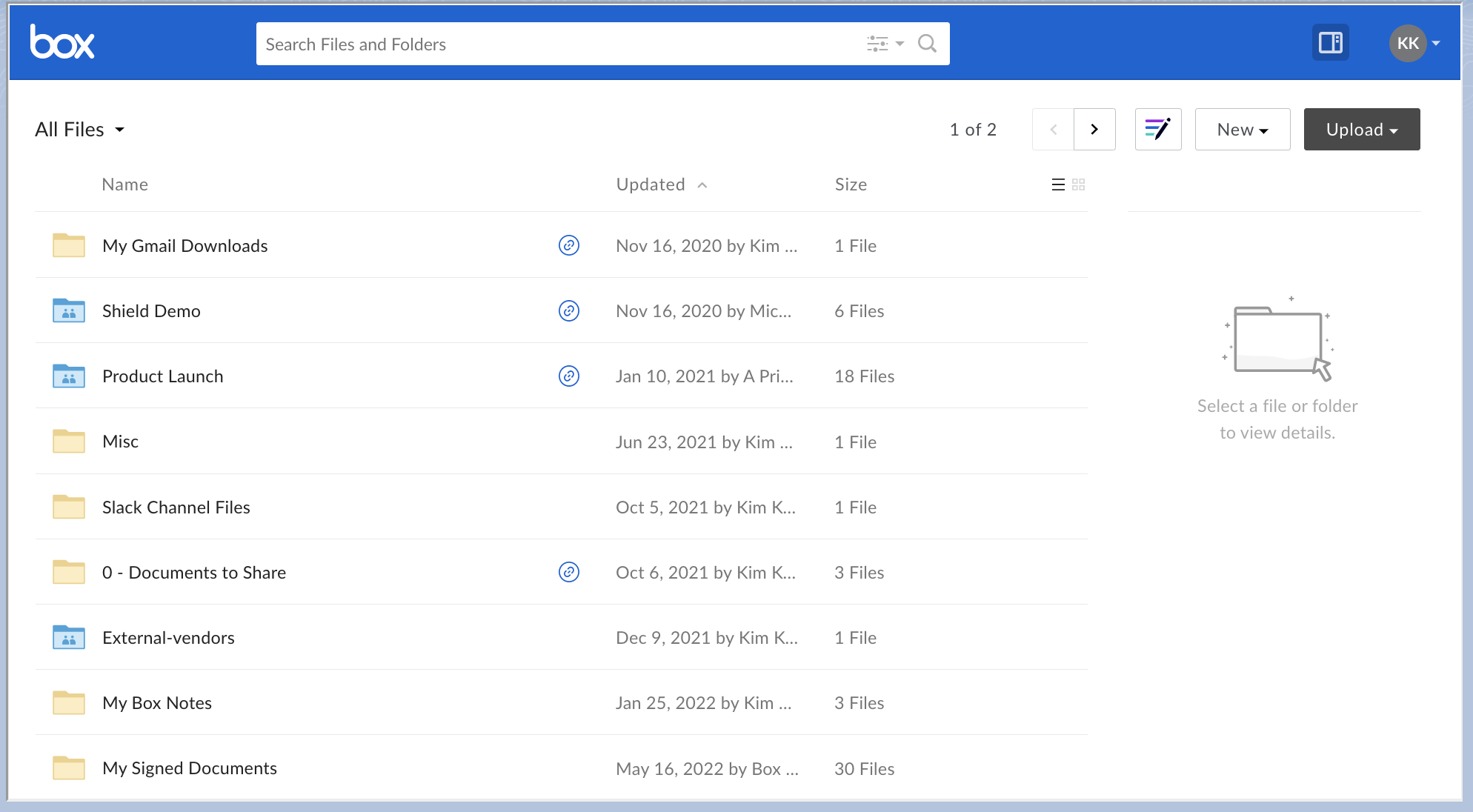Click the '18 Files' size value
The width and height of the screenshot is (1473, 812).
[x=865, y=376]
